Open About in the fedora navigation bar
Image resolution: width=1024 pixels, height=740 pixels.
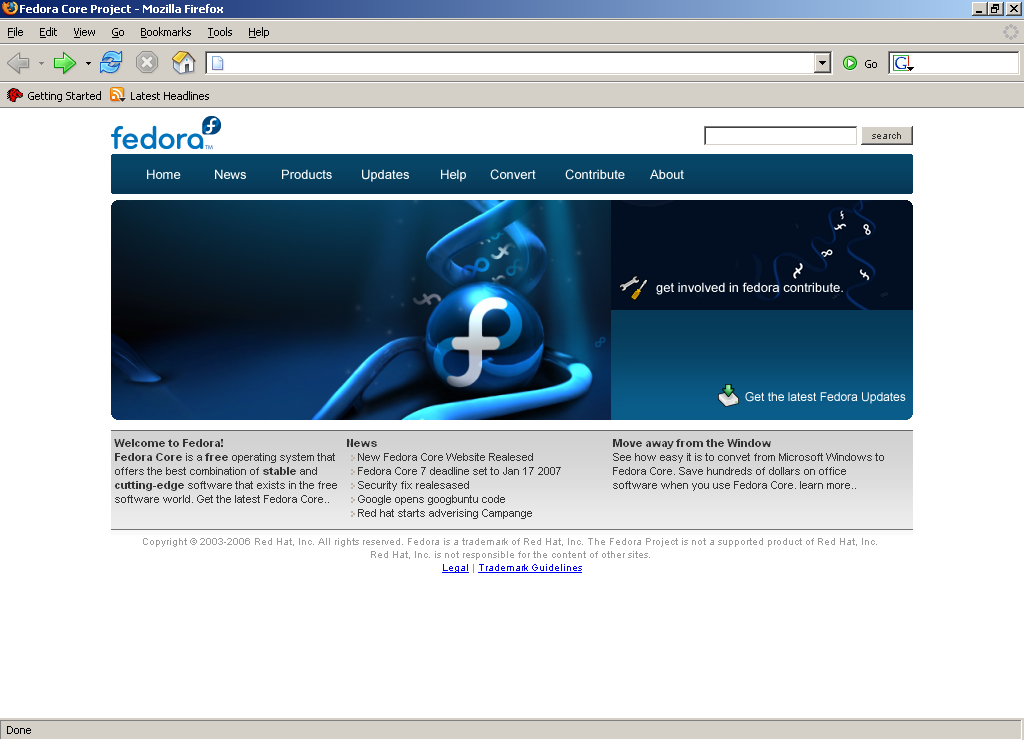tap(667, 174)
